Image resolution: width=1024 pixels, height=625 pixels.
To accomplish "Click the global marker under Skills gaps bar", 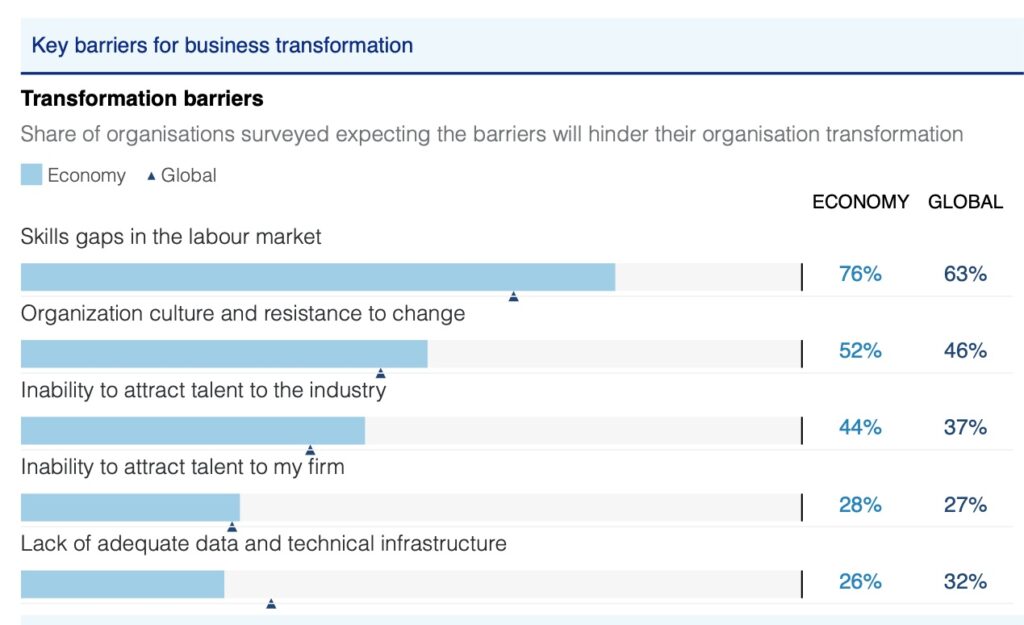I will click(513, 296).
